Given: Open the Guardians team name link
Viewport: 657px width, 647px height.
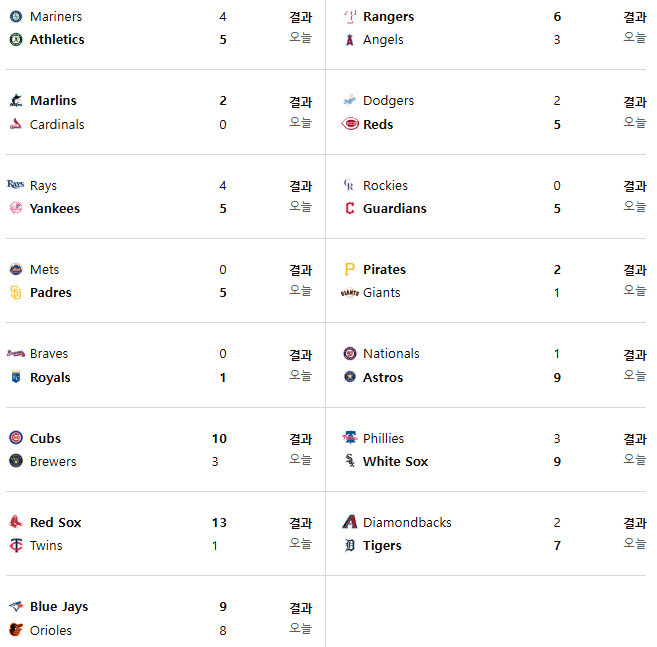Looking at the screenshot, I should (394, 208).
